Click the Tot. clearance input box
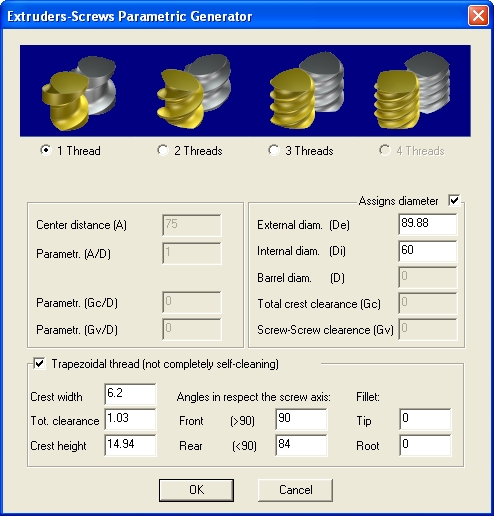The height and width of the screenshot is (516, 494). pos(130,419)
